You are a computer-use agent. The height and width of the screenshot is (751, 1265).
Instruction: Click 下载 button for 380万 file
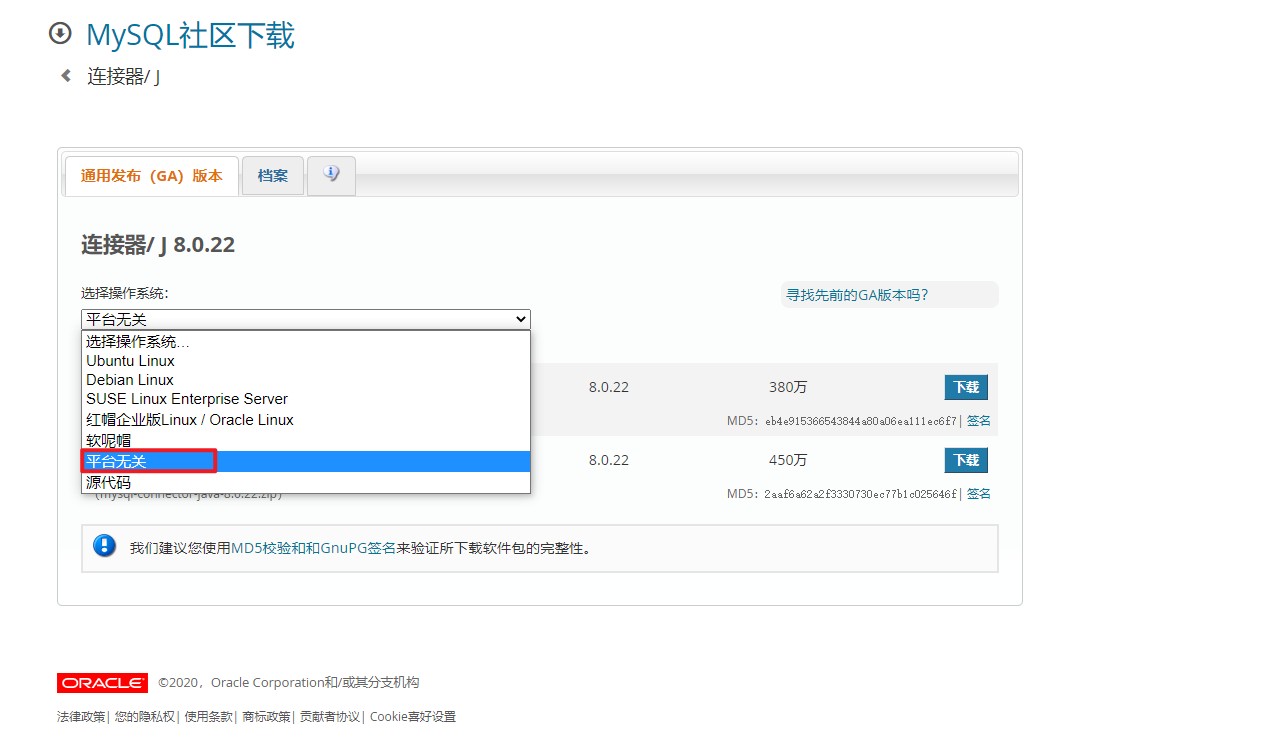click(966, 387)
